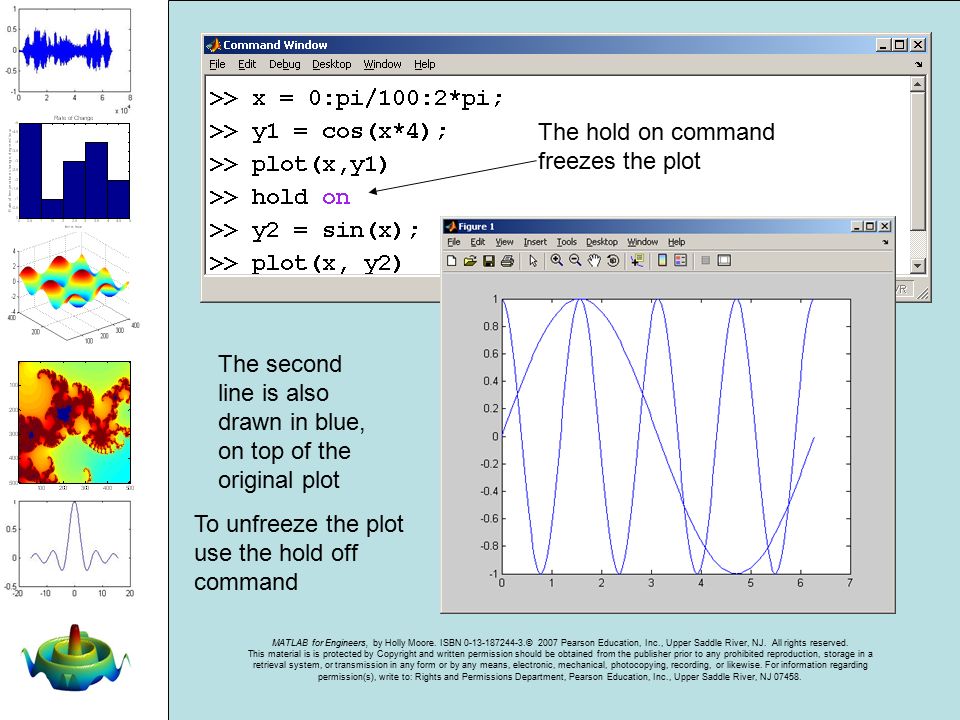Click dock arrow in Command Window menu bar
Image resolution: width=960 pixels, height=720 pixels.
coord(918,64)
